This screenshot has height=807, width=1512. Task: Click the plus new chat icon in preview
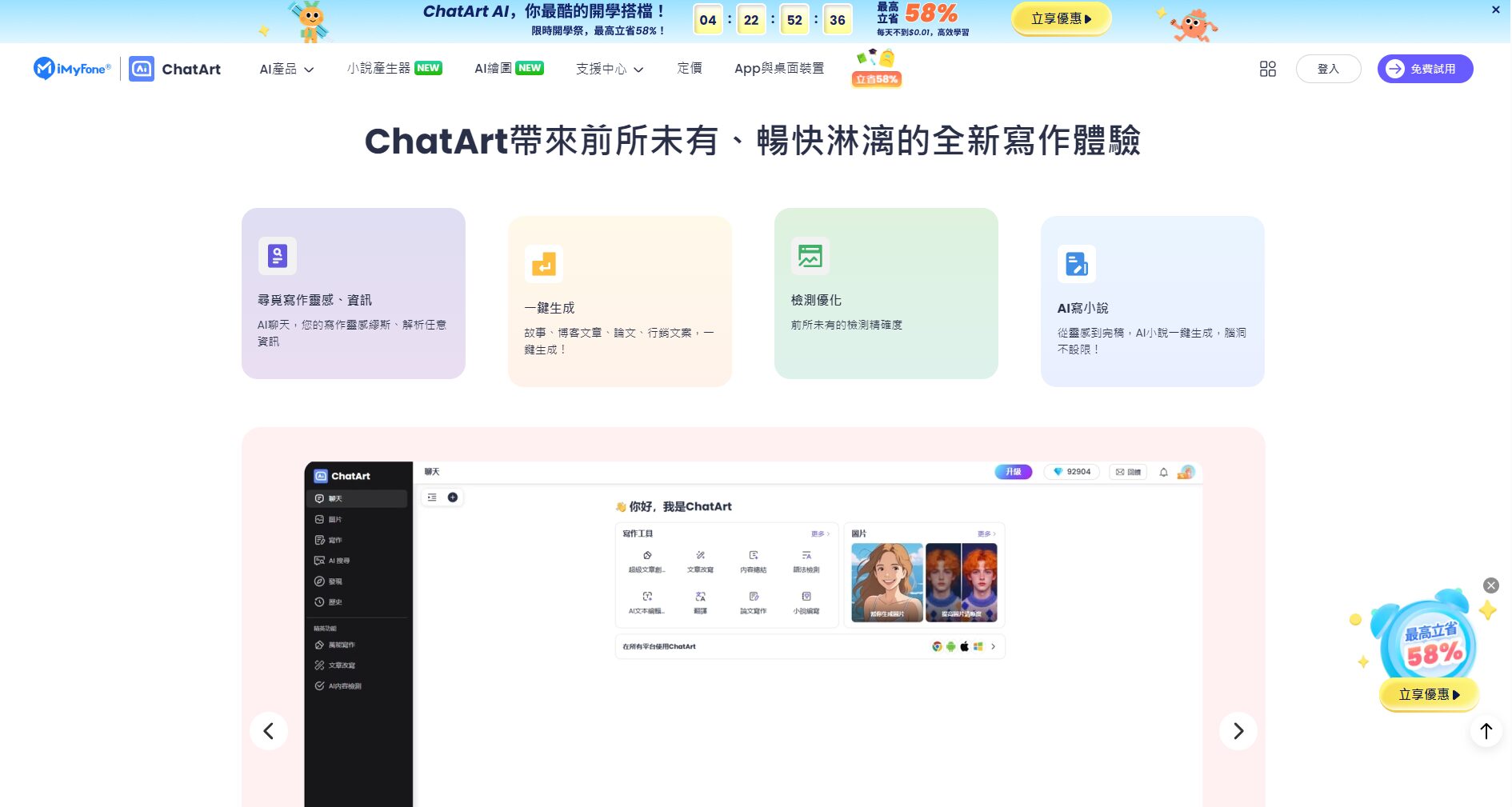coord(453,497)
